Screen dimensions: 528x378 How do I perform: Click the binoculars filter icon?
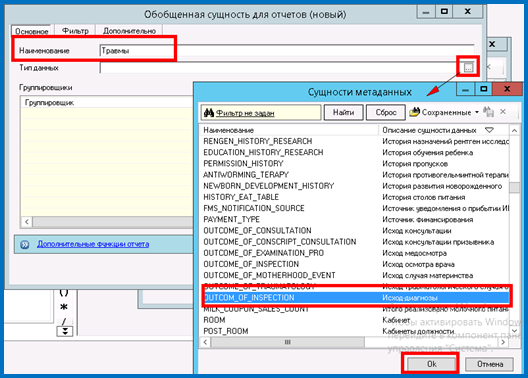point(209,112)
